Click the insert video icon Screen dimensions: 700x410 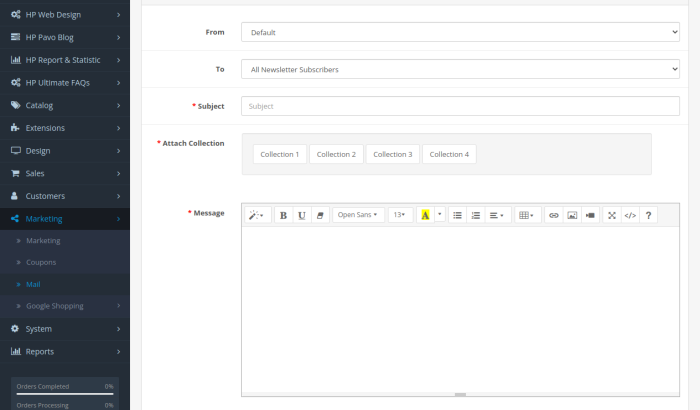(590, 215)
